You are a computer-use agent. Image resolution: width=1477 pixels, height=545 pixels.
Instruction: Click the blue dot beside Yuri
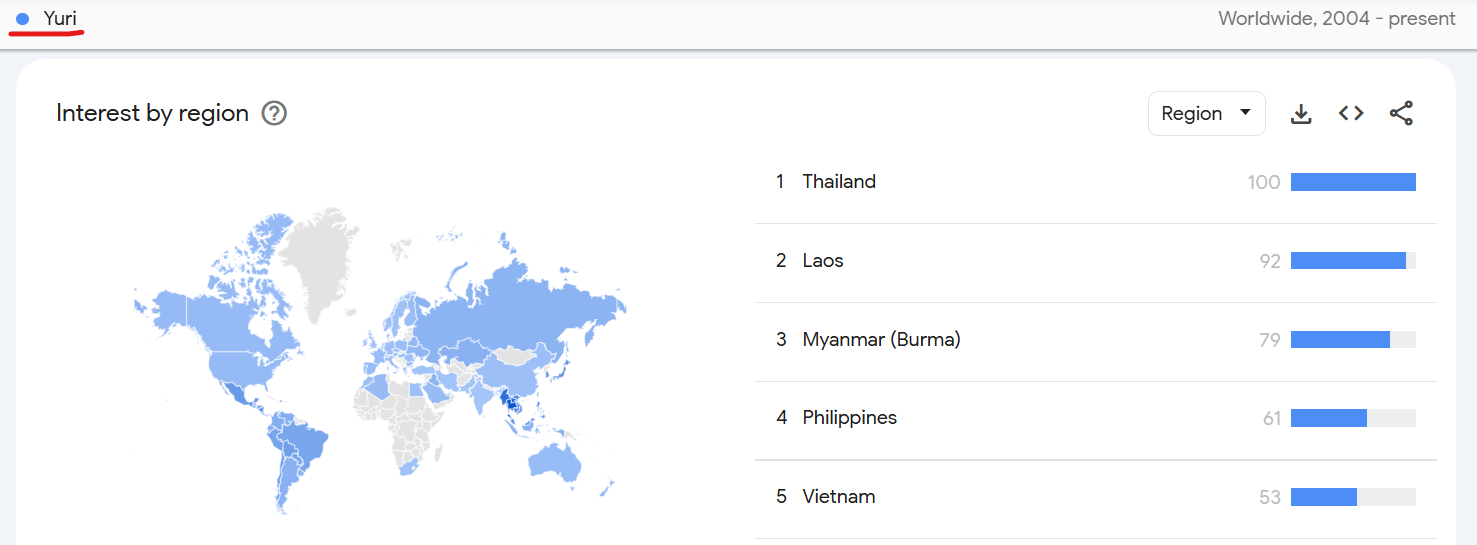pos(23,19)
